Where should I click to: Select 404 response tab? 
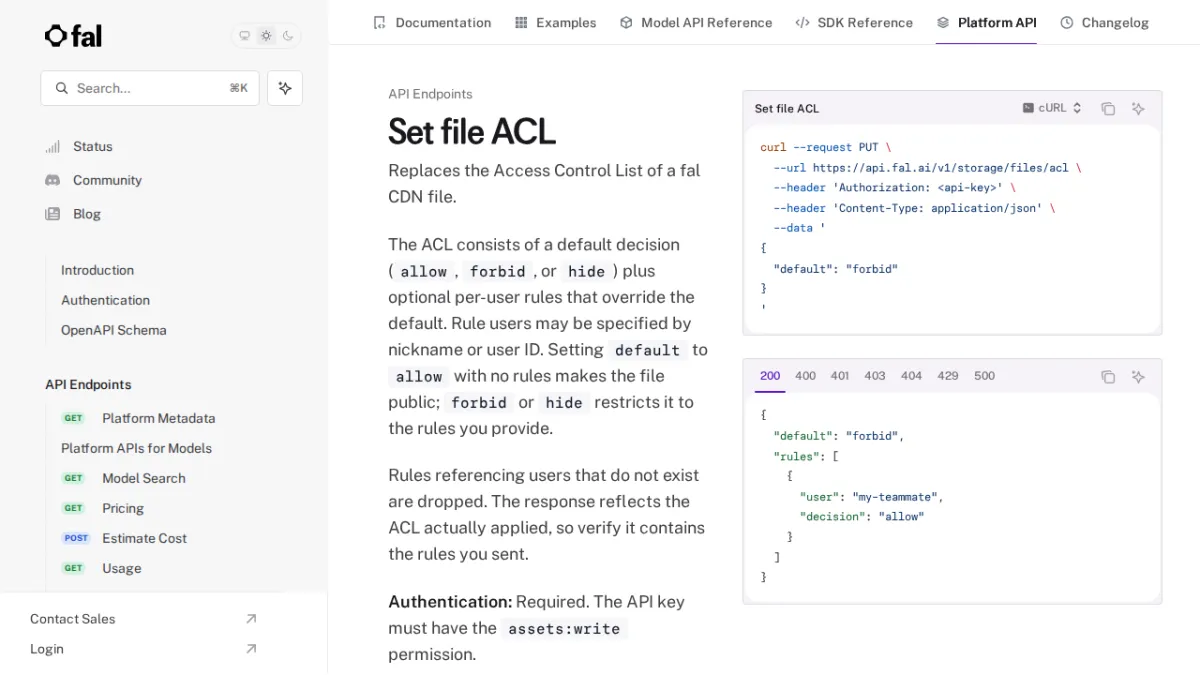click(x=911, y=376)
